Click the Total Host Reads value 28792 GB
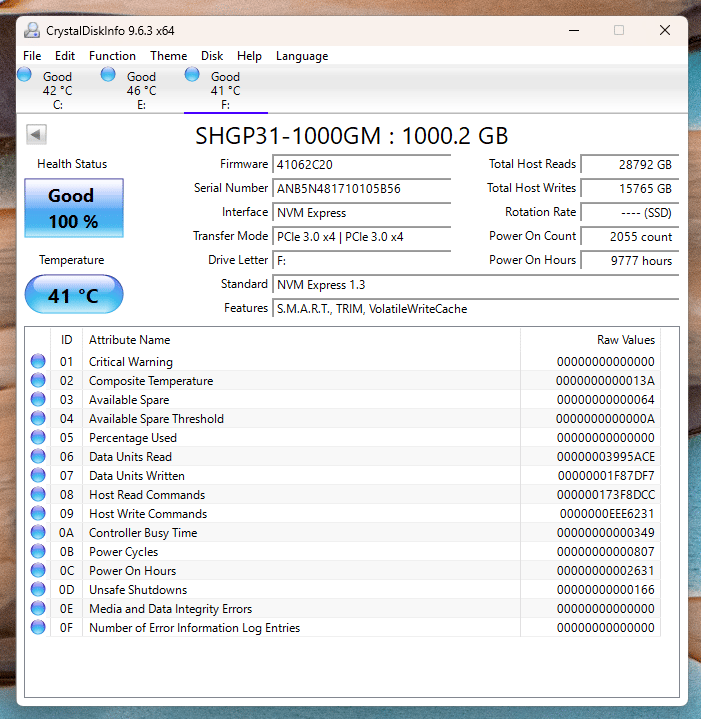Viewport: 701px width, 719px height. coord(629,165)
